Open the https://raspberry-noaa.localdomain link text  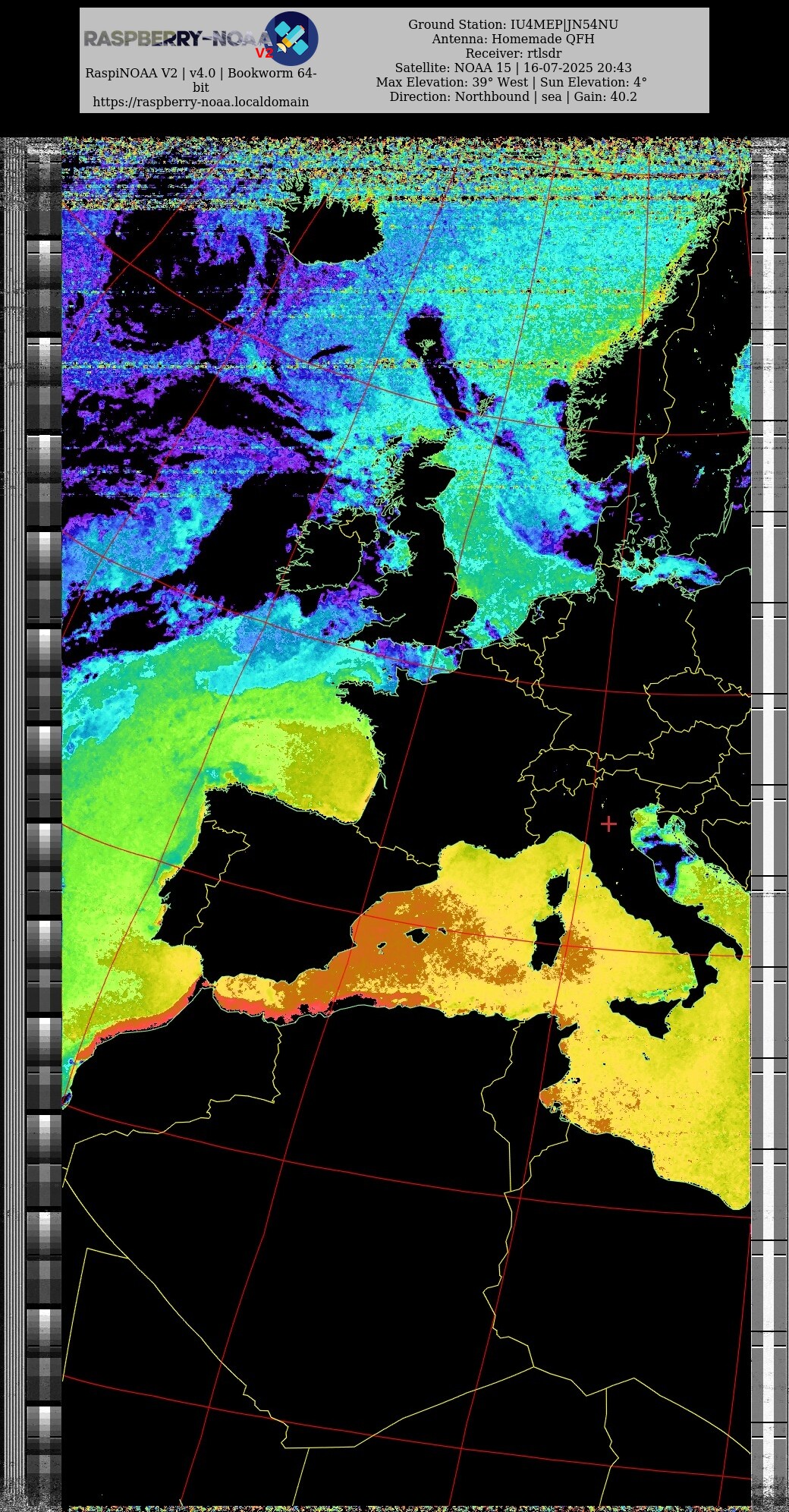(201, 102)
